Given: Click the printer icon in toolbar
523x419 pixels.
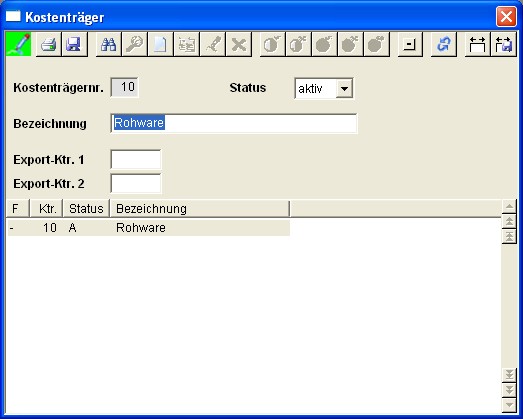Looking at the screenshot, I should click(x=49, y=44).
